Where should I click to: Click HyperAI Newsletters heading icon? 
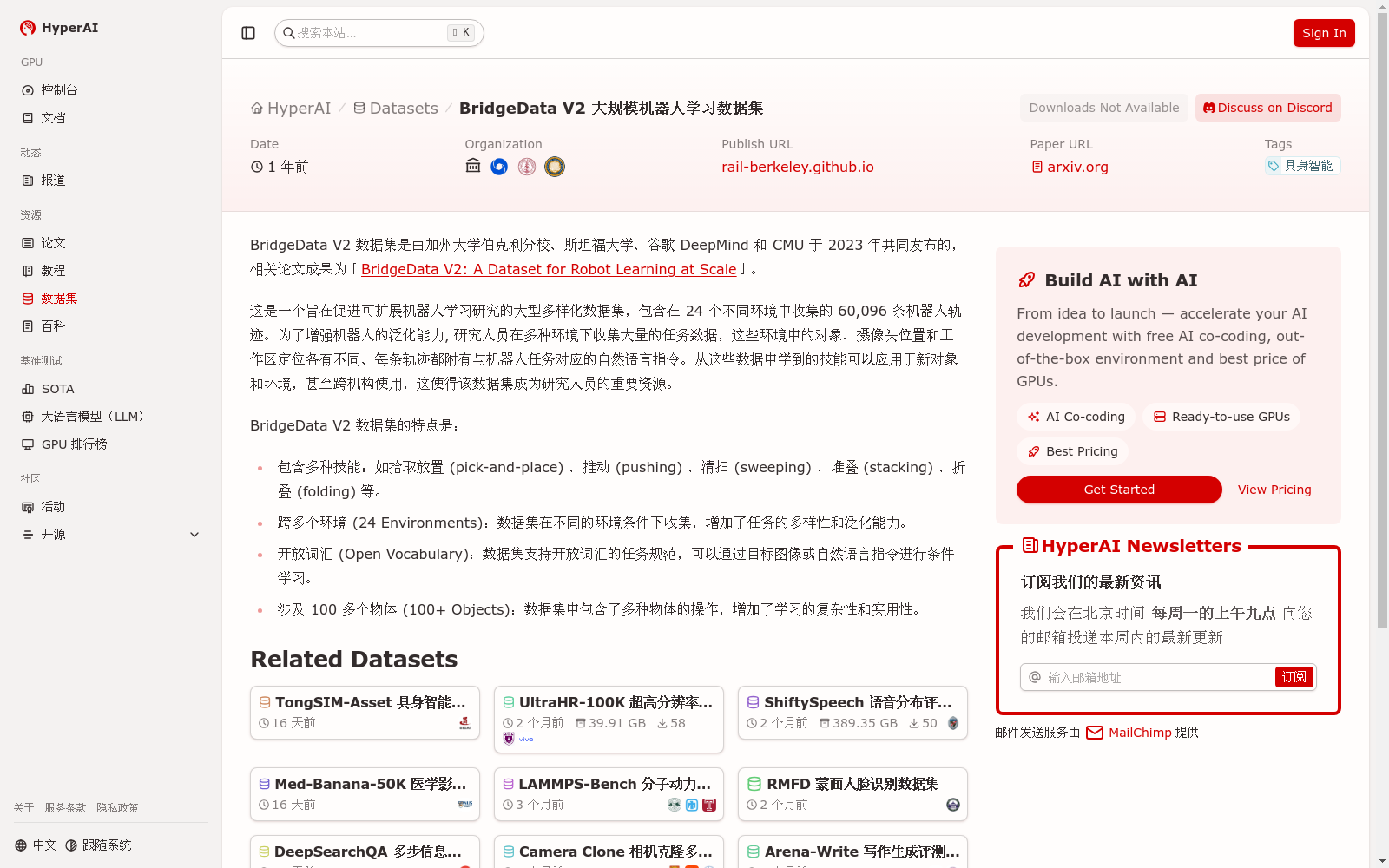tap(1030, 545)
